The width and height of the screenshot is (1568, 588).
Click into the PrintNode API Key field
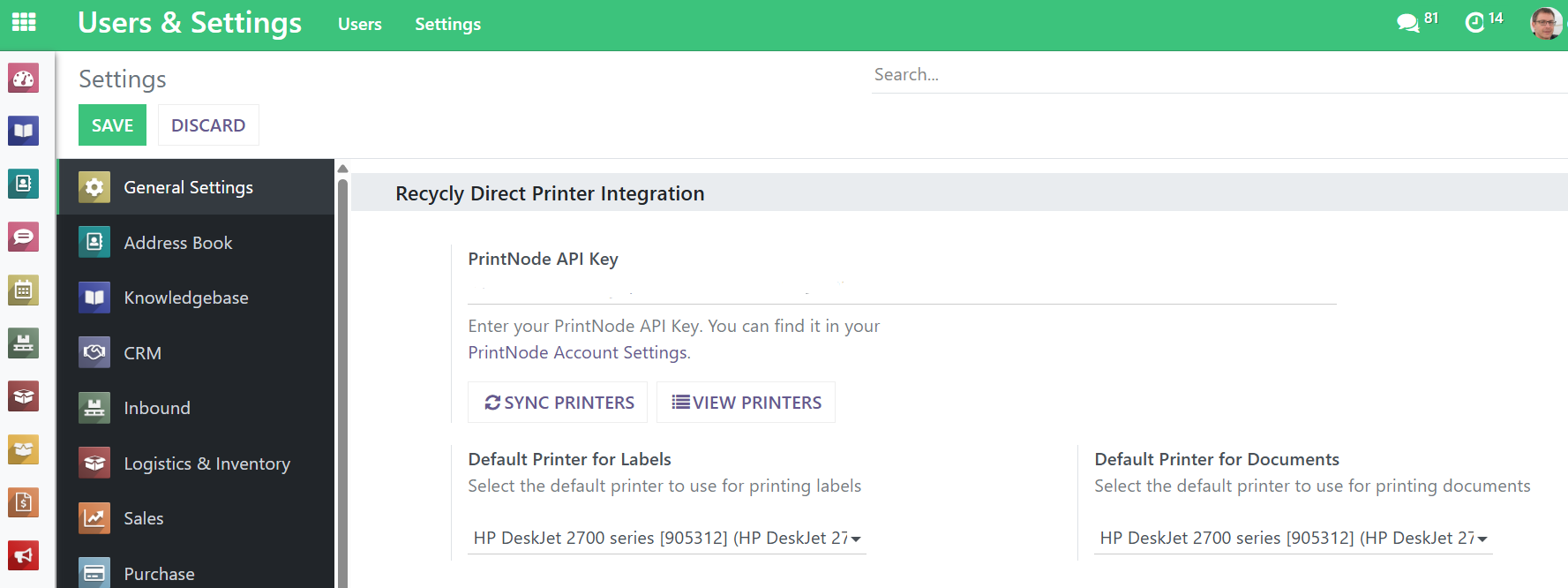tap(902, 290)
